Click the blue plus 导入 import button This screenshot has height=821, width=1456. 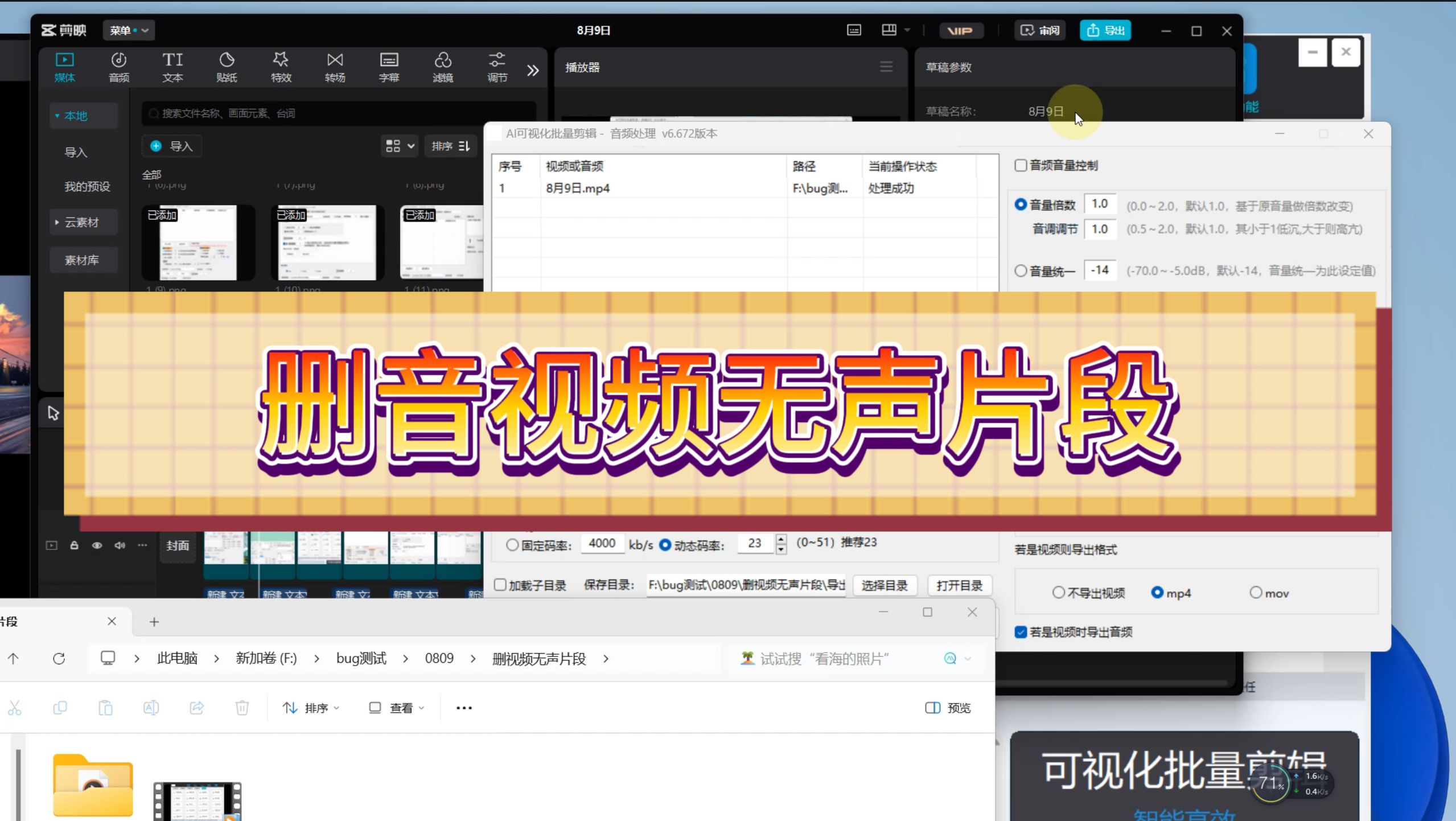(x=171, y=146)
